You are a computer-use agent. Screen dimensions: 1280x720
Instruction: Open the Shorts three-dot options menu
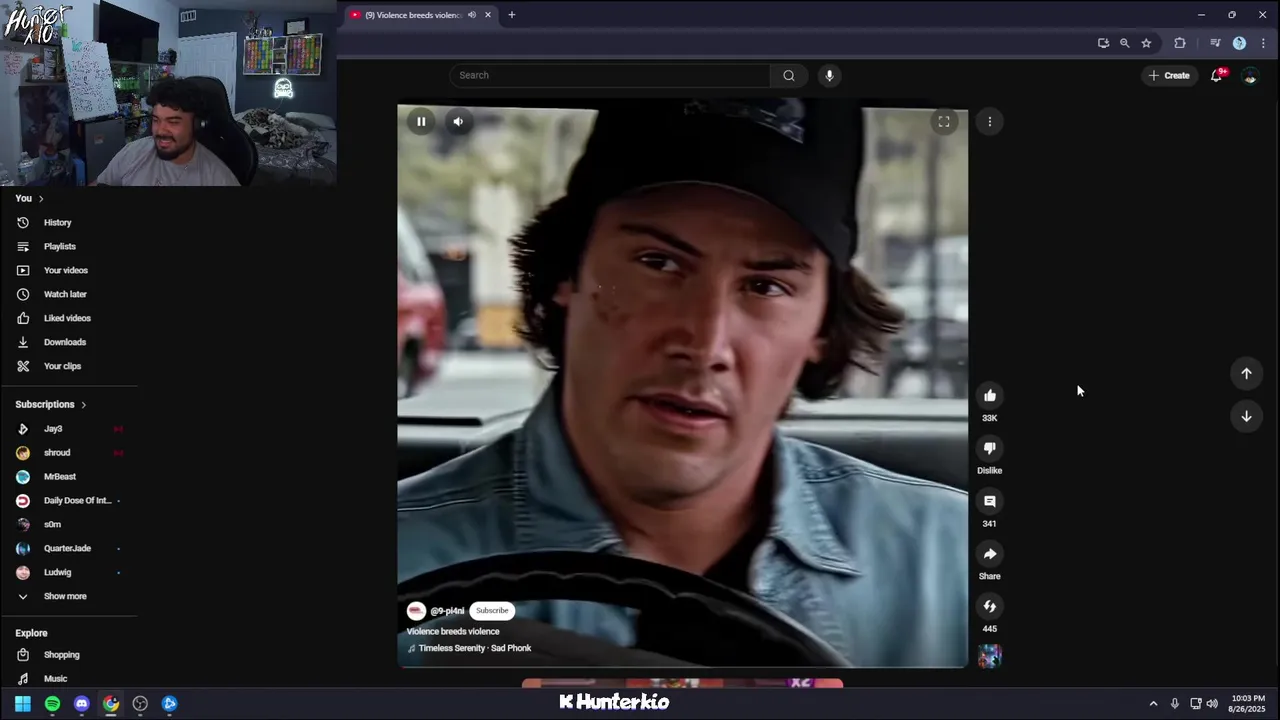coord(990,122)
